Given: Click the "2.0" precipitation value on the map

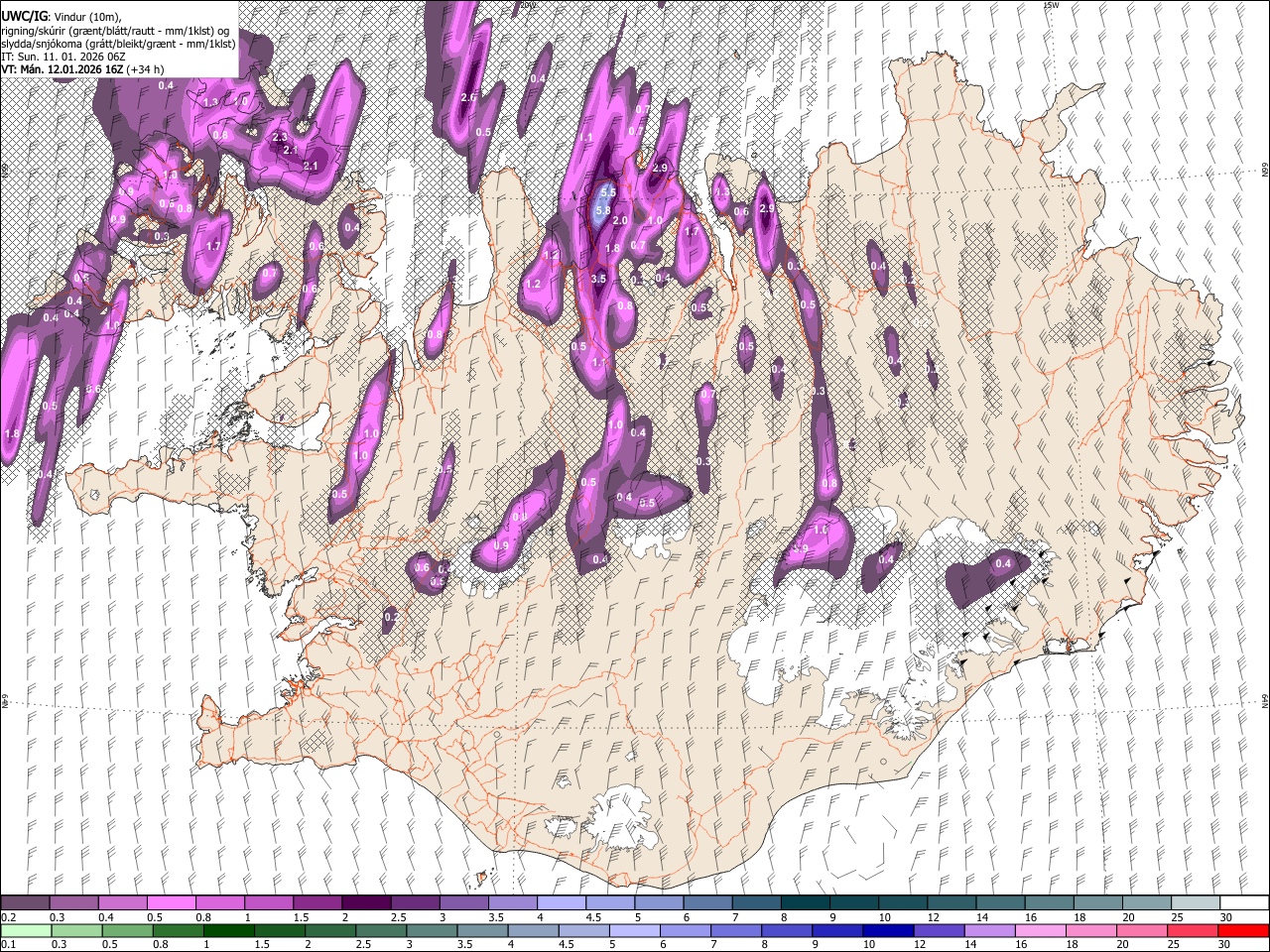Looking at the screenshot, I should pyautogui.click(x=620, y=220).
